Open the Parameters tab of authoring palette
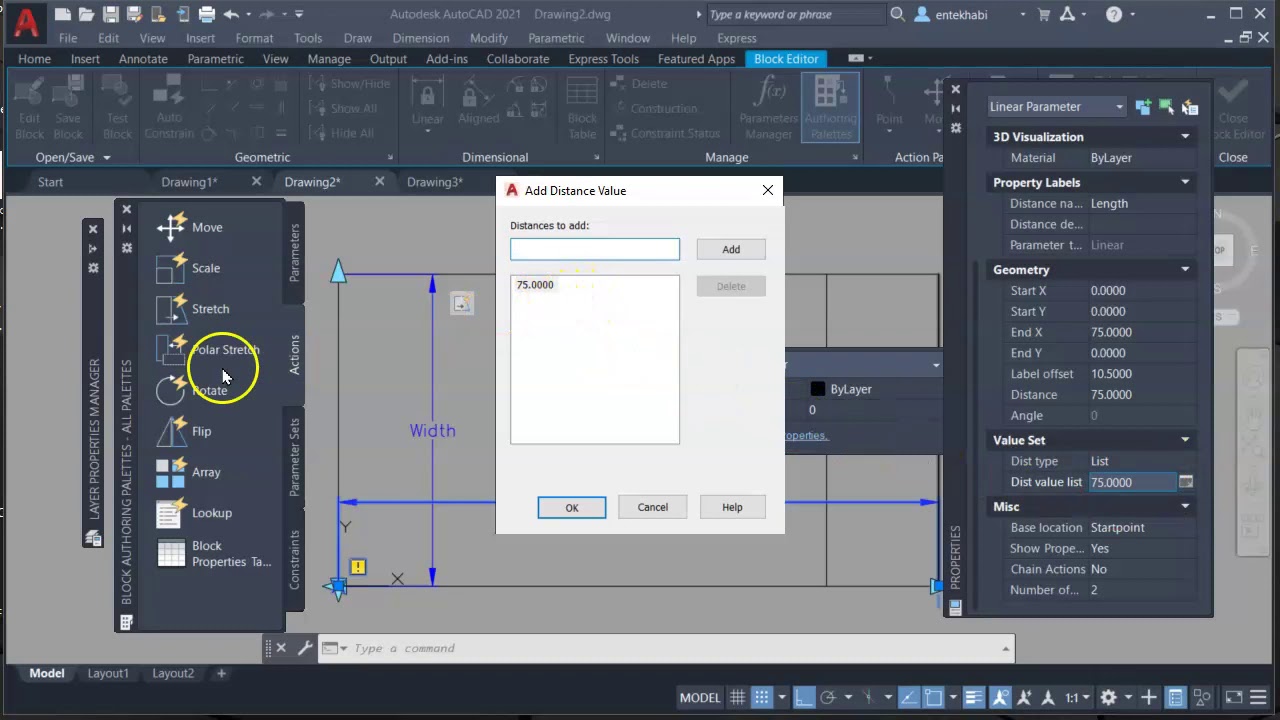The width and height of the screenshot is (1280, 720). pos(294,252)
